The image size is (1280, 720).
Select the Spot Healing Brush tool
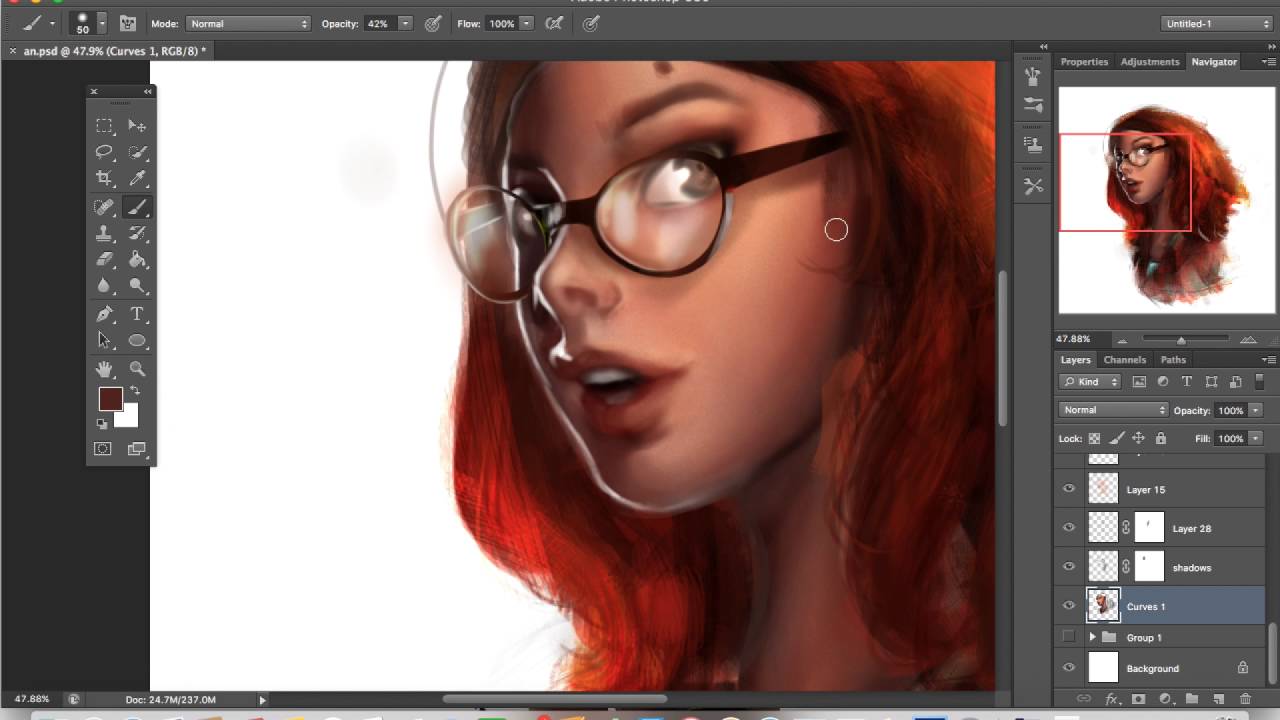point(104,207)
